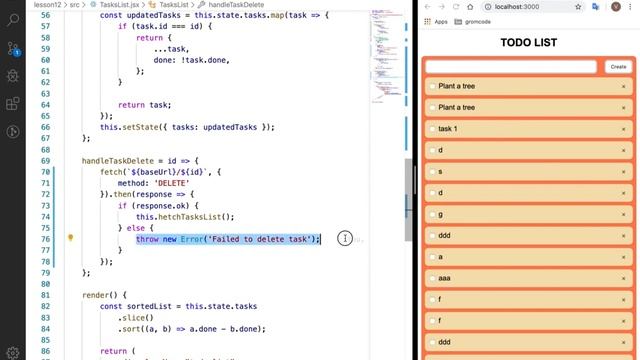
Task: Click the editor vertical scrollbar thumb
Action: (408, 200)
